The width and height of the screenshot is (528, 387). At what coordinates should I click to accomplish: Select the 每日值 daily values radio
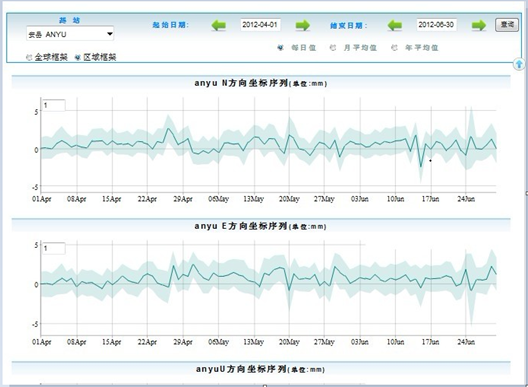point(280,48)
